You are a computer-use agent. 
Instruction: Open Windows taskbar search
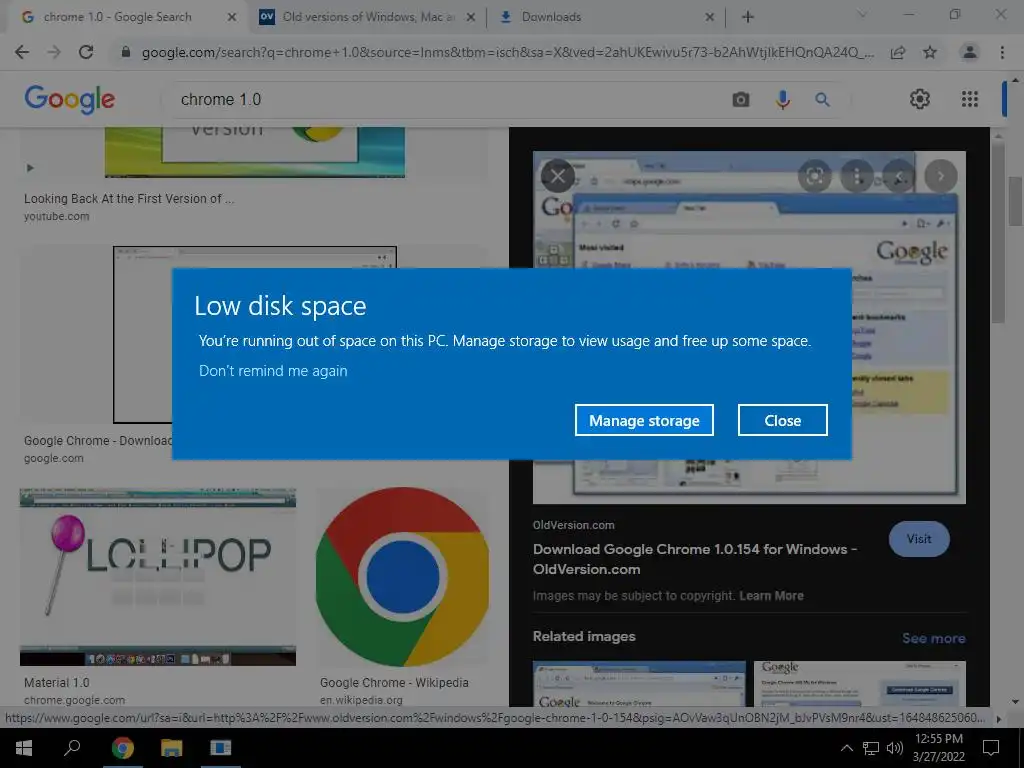[x=72, y=748]
